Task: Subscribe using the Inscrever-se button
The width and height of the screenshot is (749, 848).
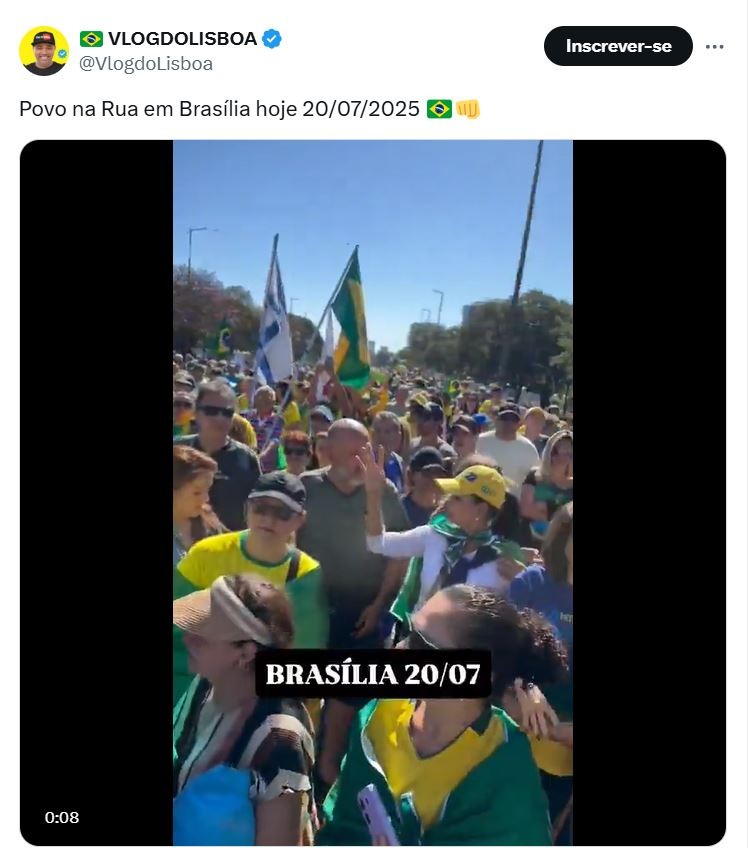Action: click(618, 46)
